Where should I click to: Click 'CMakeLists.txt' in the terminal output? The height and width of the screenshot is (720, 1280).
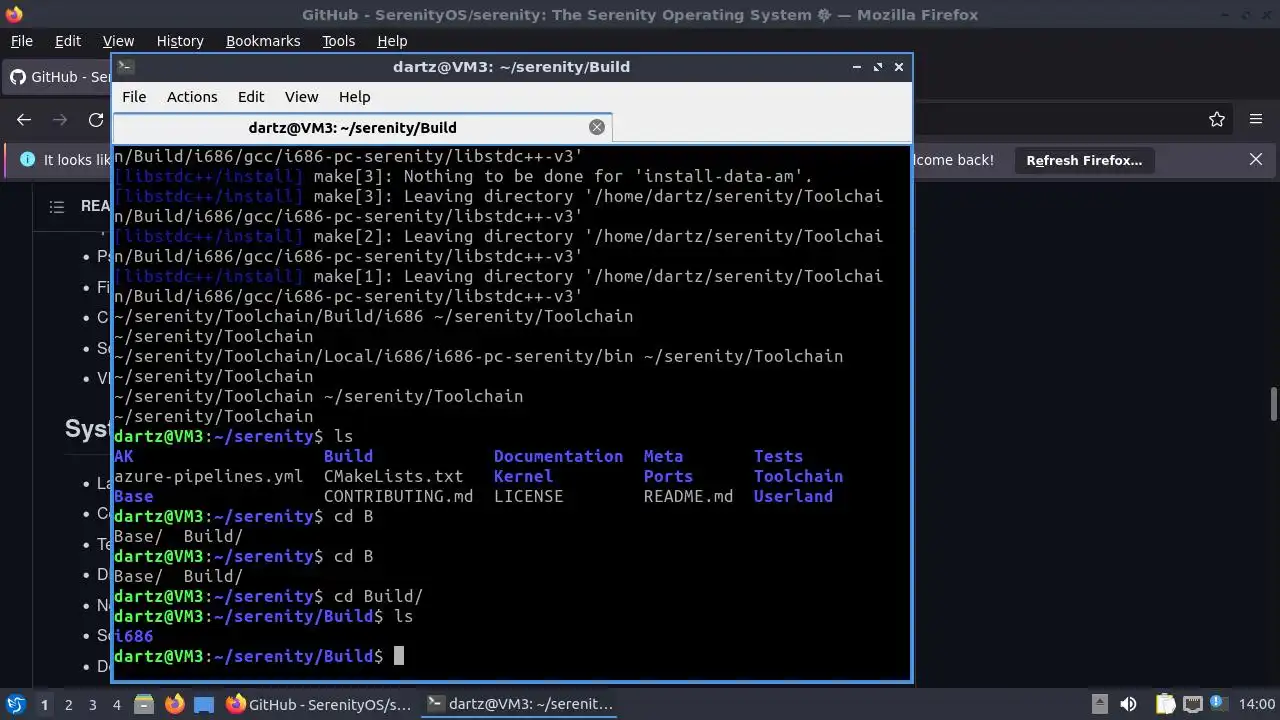tap(393, 476)
